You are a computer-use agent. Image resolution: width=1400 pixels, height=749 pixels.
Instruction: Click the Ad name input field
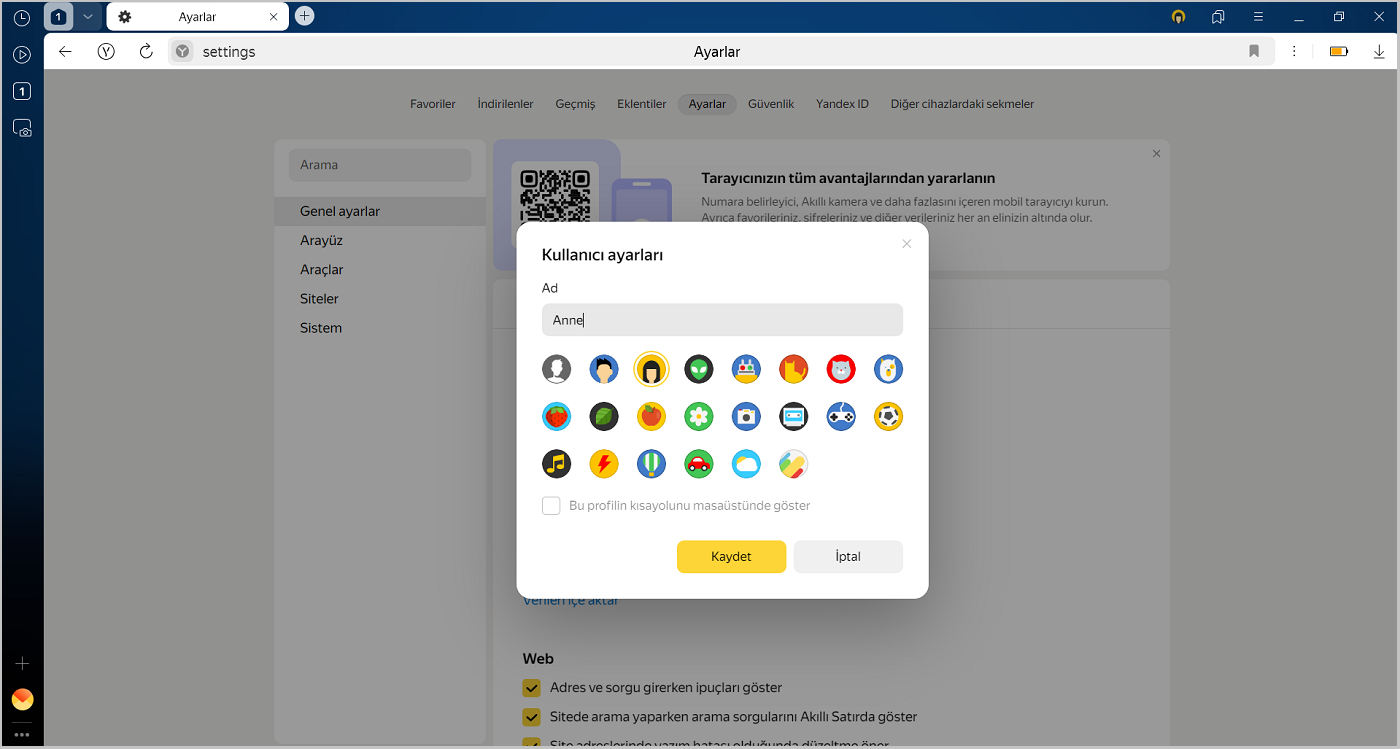pyautogui.click(x=722, y=320)
